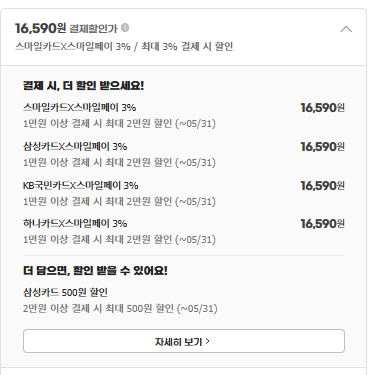Click 삼성카드 500원 할인 offer
The height and width of the screenshot is (375, 377).
point(65,292)
